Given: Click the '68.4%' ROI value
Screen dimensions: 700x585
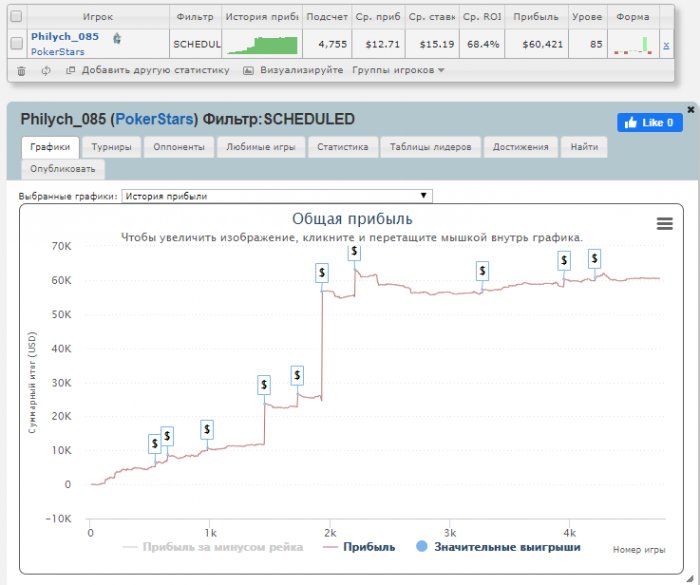Looking at the screenshot, I should click(483, 44).
